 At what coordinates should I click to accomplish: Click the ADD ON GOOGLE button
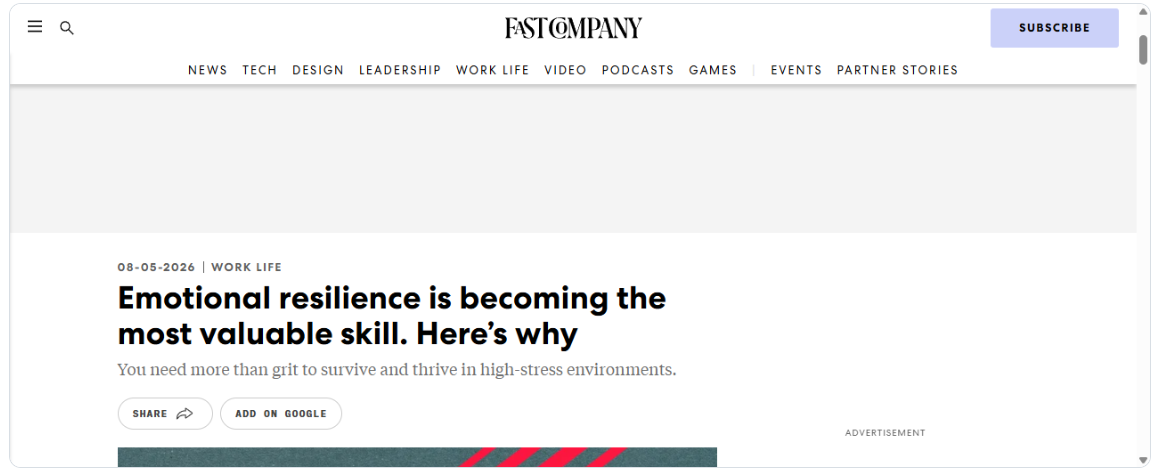tap(281, 414)
